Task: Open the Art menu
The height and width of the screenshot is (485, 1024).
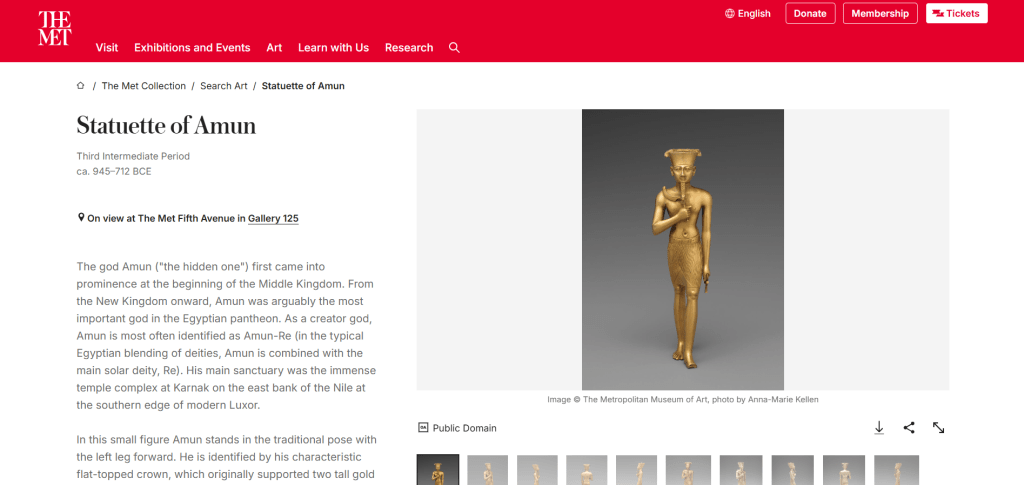Action: [274, 48]
